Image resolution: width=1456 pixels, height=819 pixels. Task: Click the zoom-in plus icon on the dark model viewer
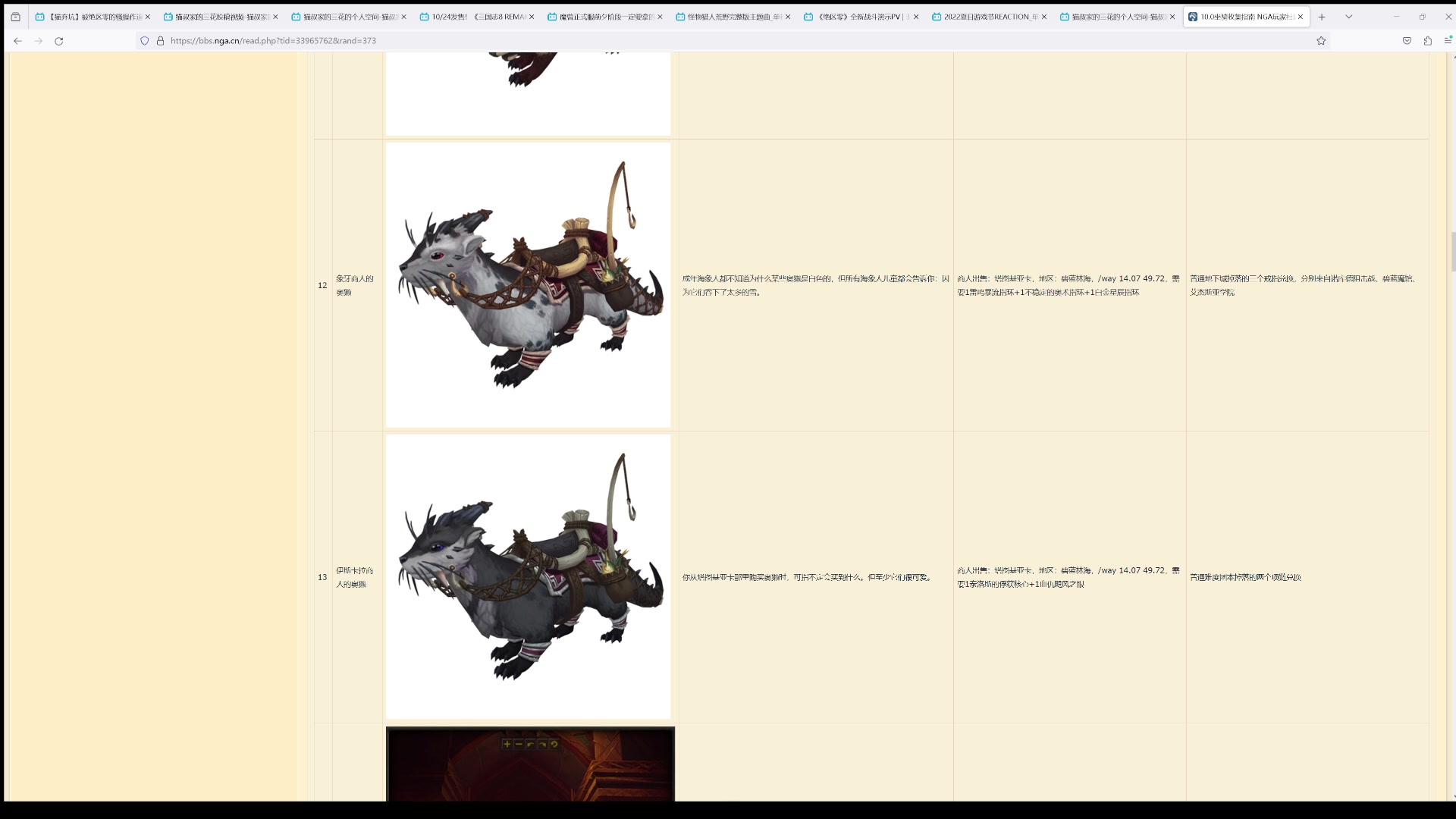(x=507, y=744)
